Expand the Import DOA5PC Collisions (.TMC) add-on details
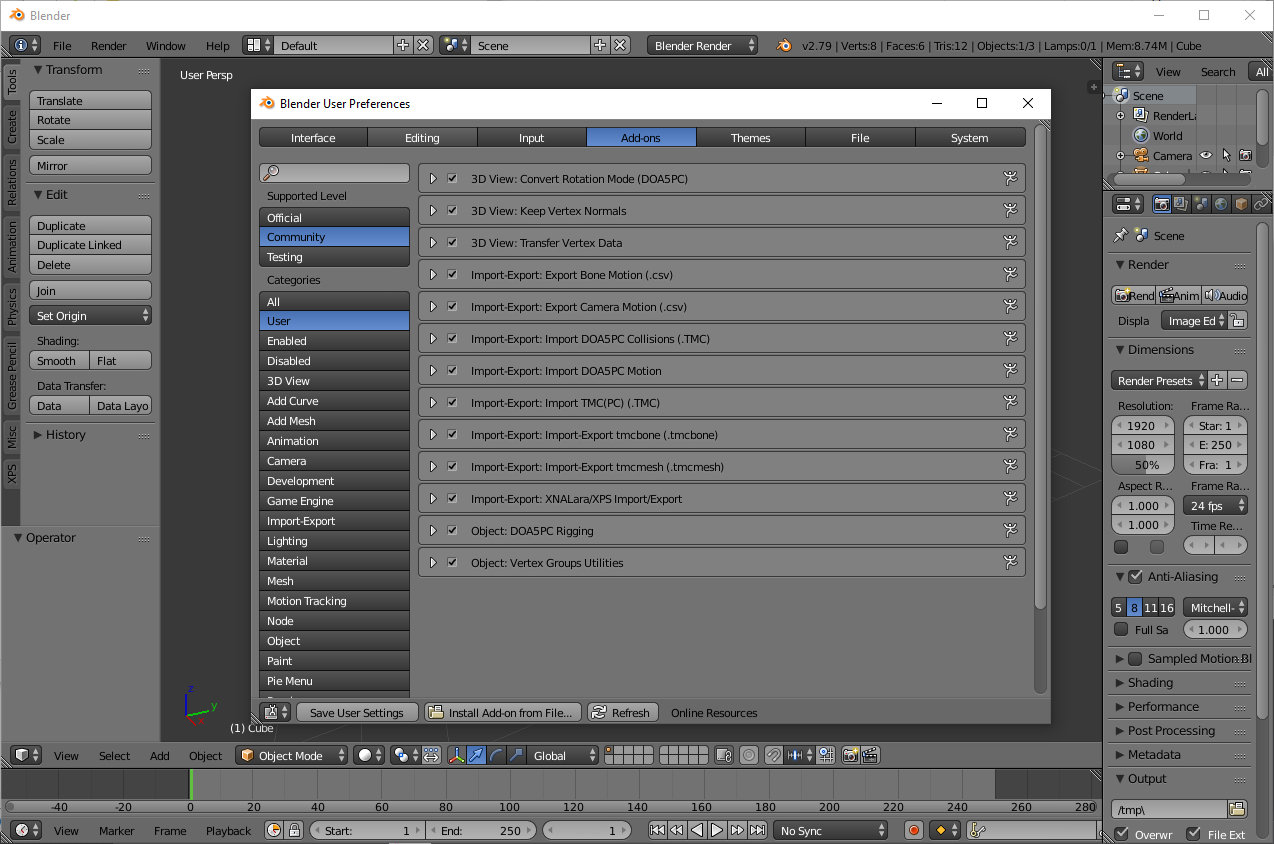The image size is (1274, 844). [x=433, y=339]
